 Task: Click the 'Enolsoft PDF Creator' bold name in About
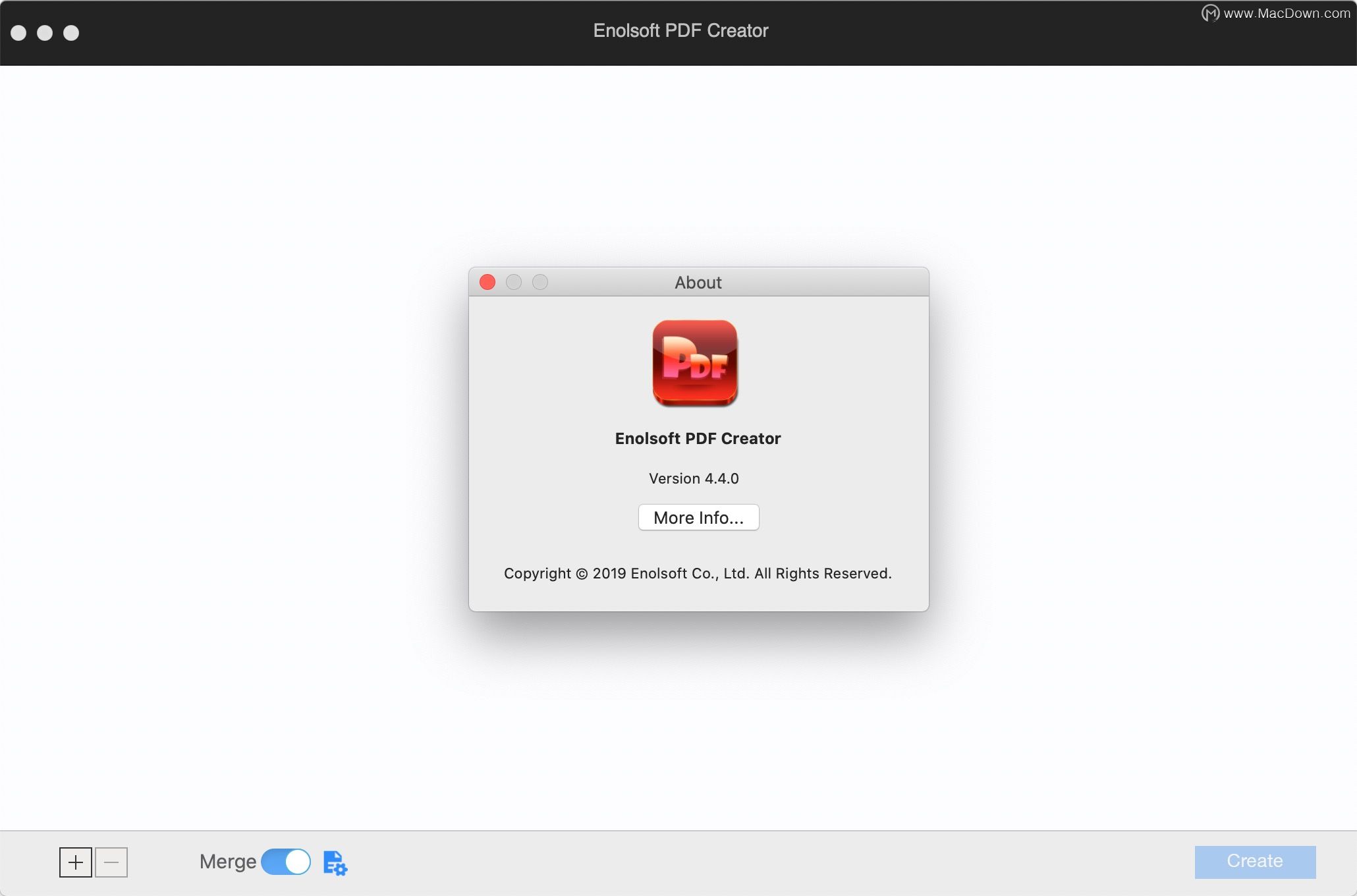tap(698, 439)
